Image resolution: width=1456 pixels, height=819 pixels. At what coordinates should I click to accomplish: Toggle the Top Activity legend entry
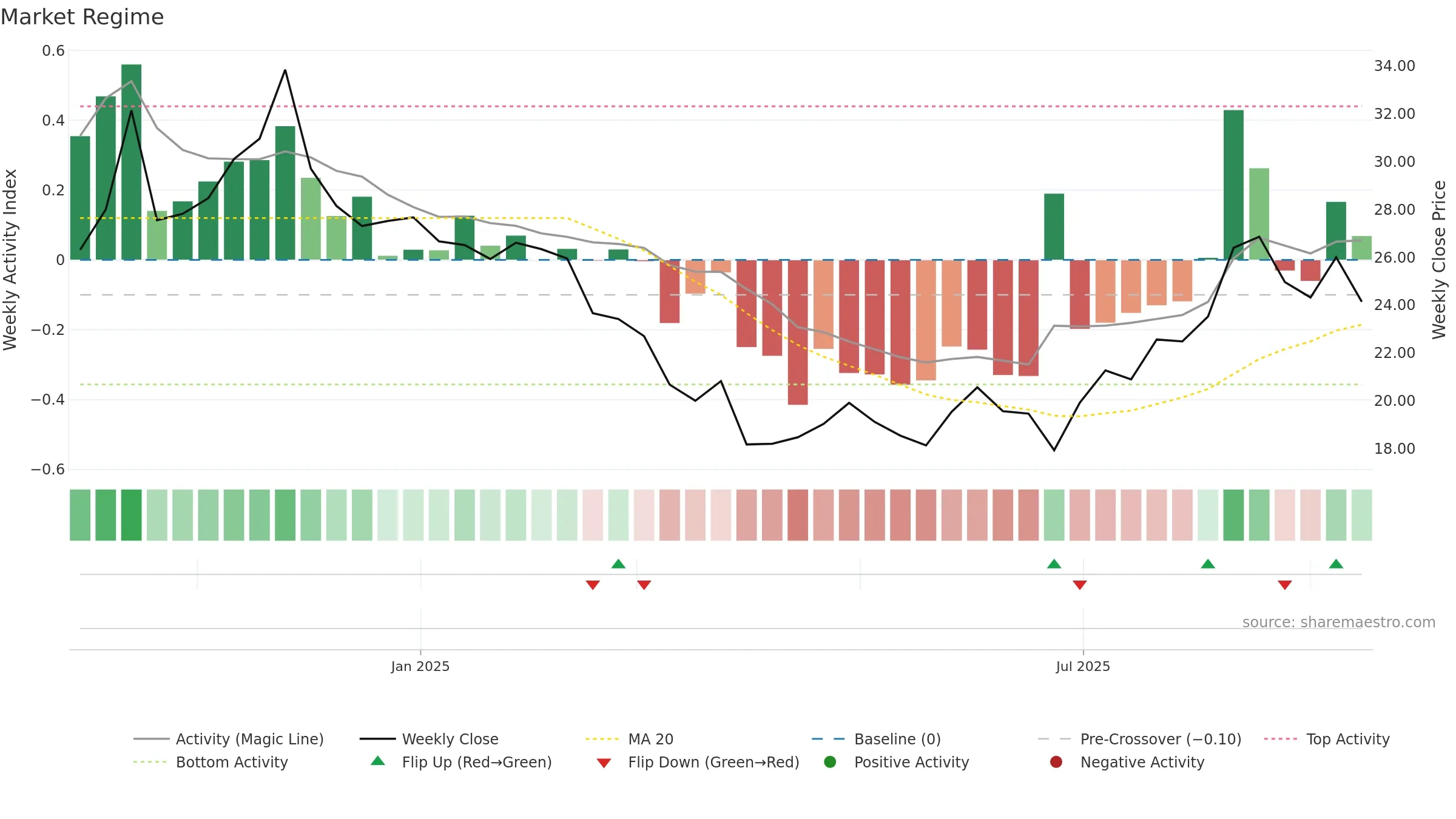tap(1327, 739)
